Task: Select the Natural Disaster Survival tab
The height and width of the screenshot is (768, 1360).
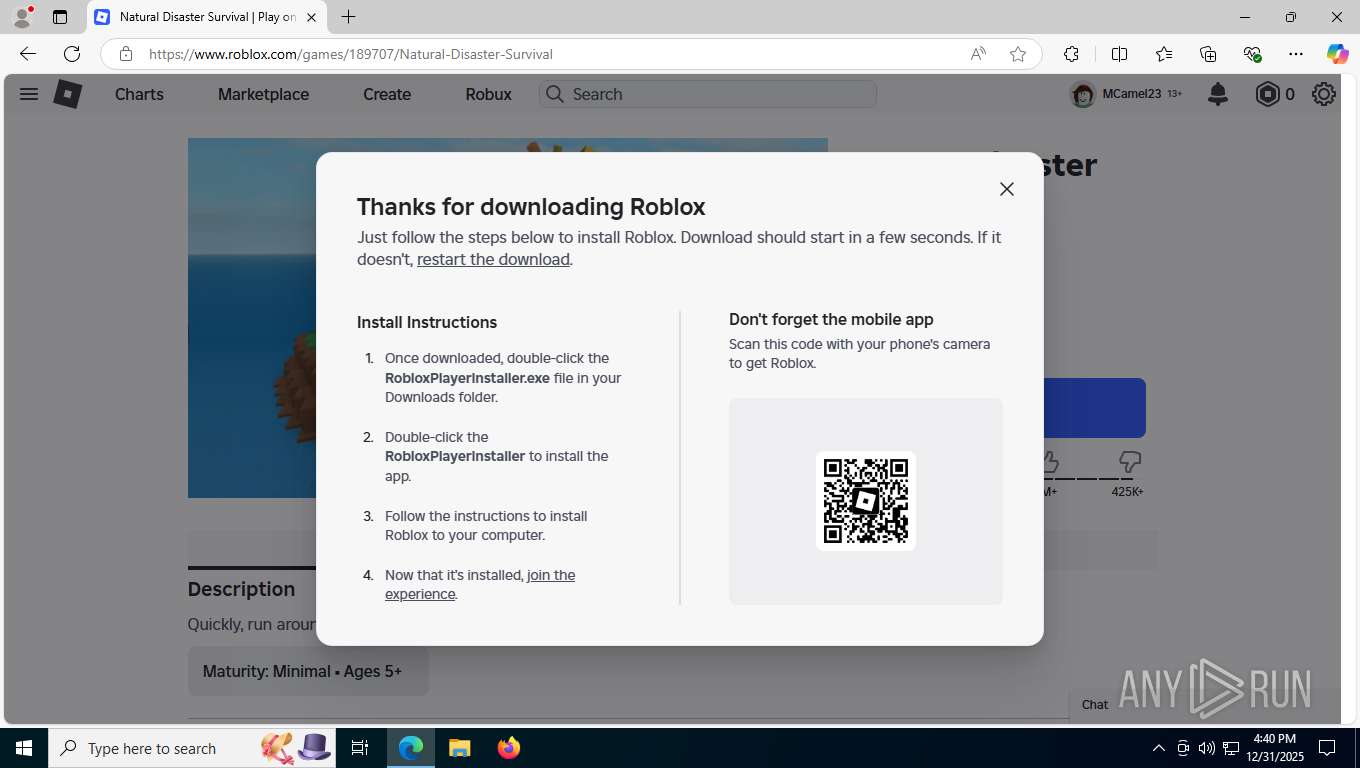Action: pyautogui.click(x=207, y=17)
